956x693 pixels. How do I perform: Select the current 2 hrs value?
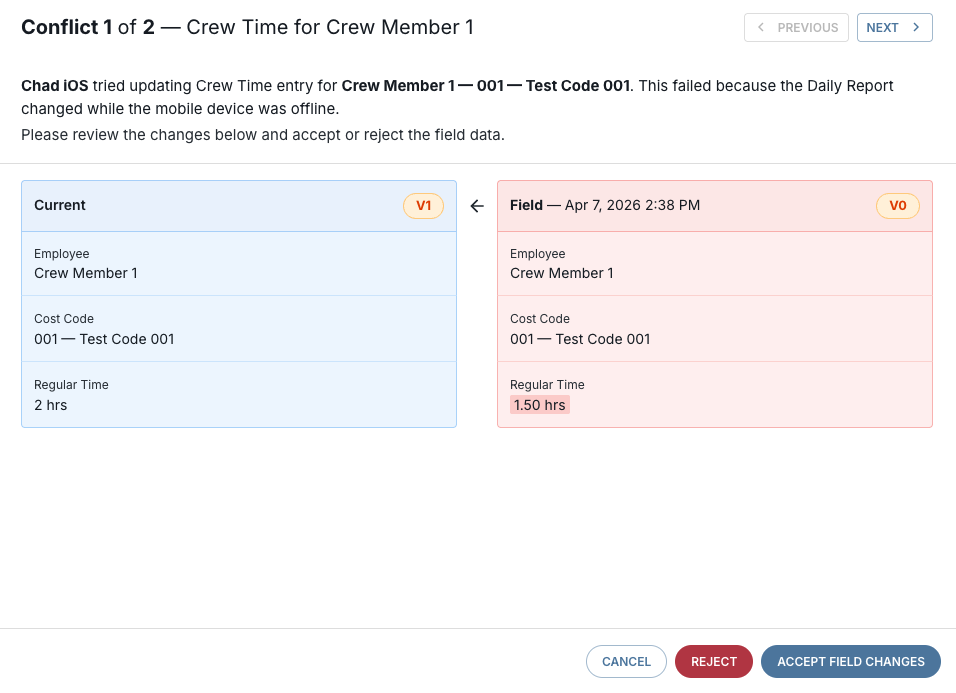coord(51,405)
